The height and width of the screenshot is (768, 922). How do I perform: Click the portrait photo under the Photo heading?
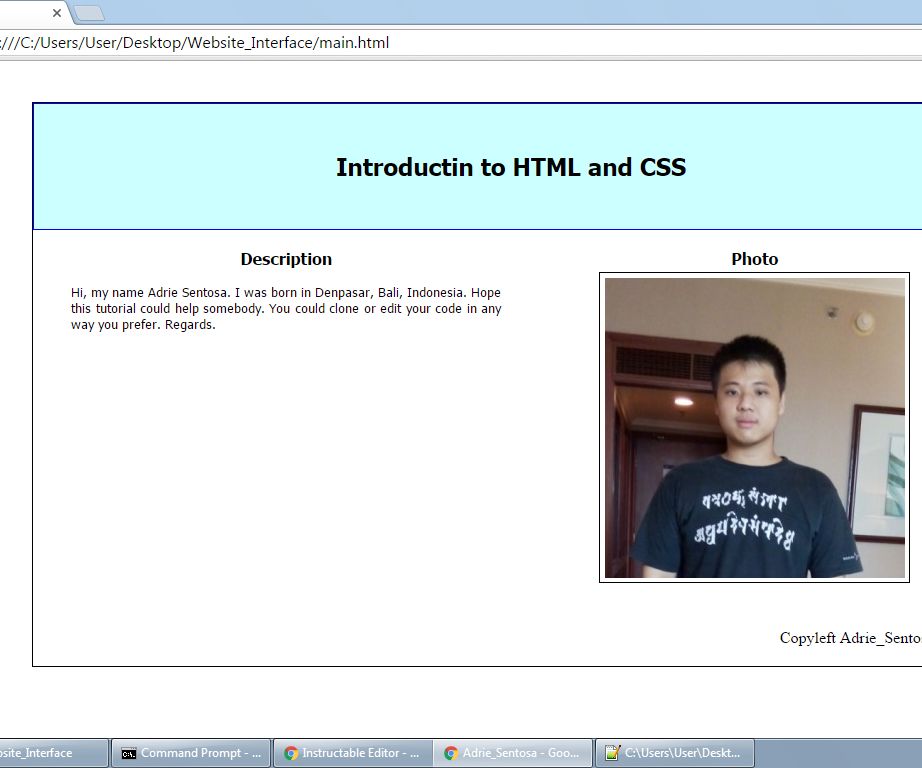click(x=754, y=427)
